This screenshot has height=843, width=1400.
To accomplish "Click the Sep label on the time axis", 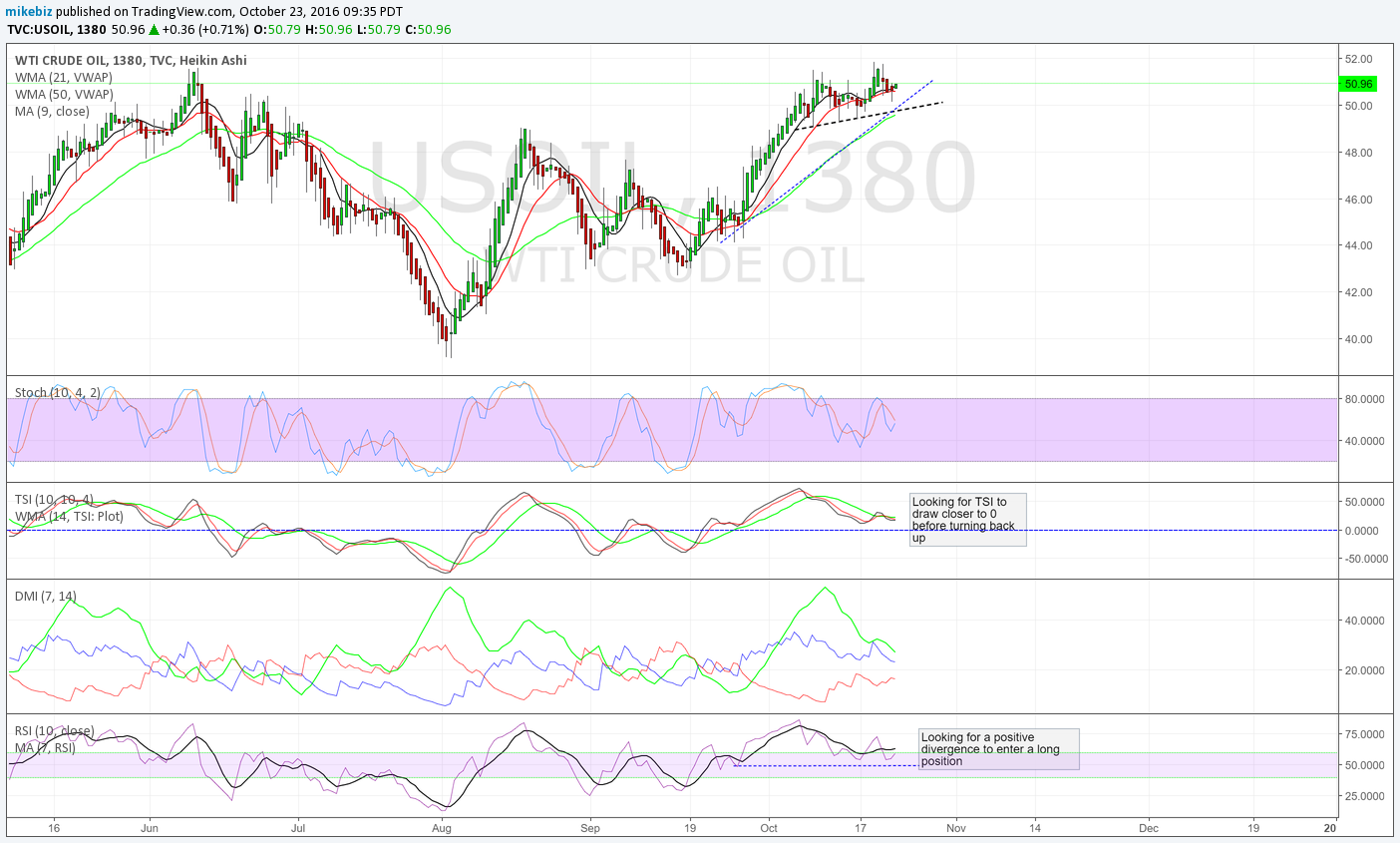I will coord(590,828).
